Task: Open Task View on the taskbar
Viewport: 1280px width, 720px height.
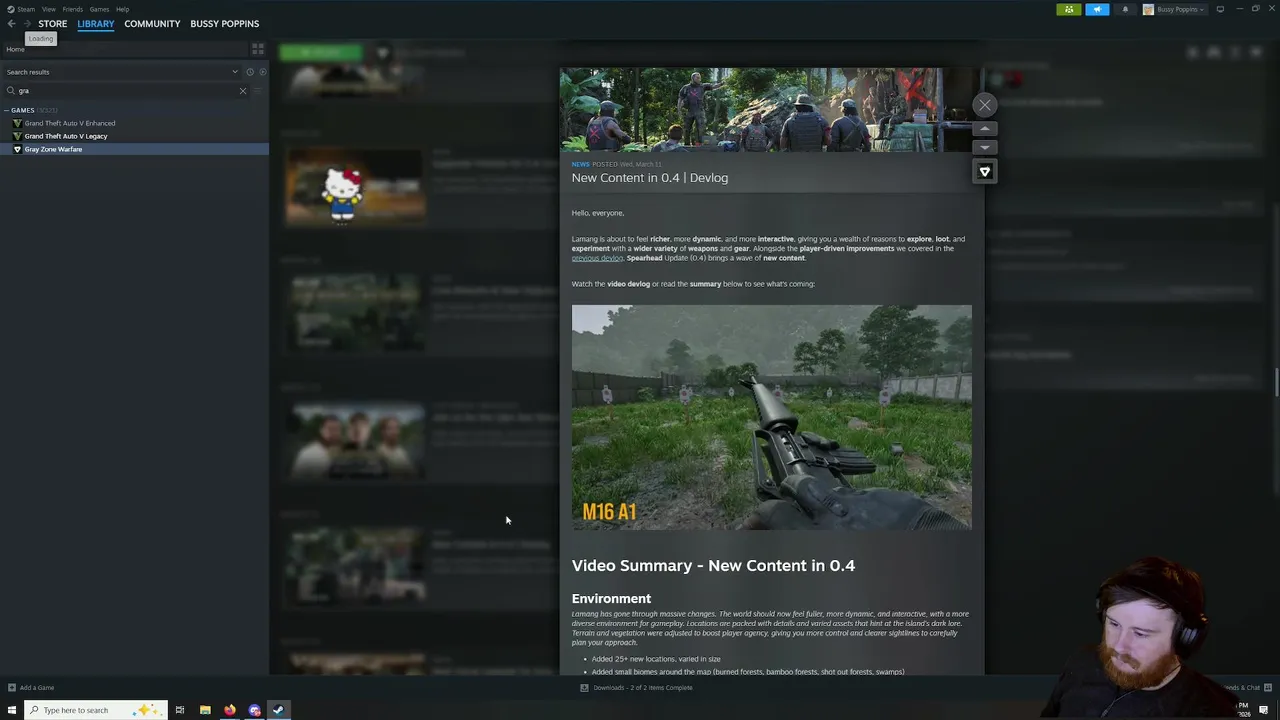Action: (x=180, y=710)
